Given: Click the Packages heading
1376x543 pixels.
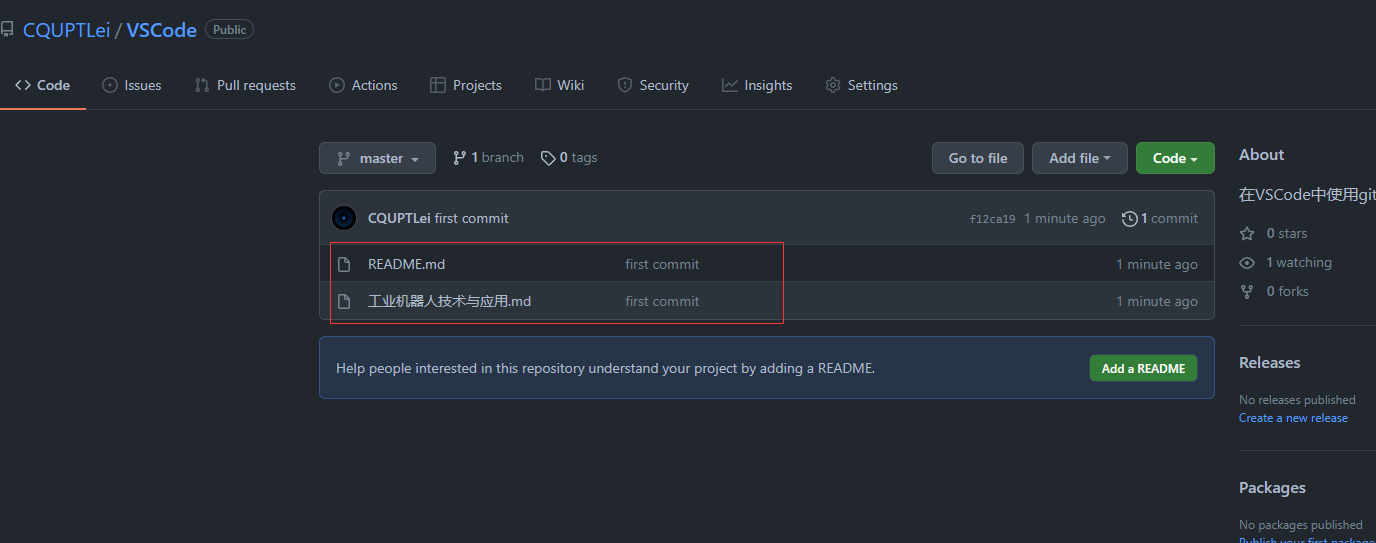Looking at the screenshot, I should click(1272, 487).
